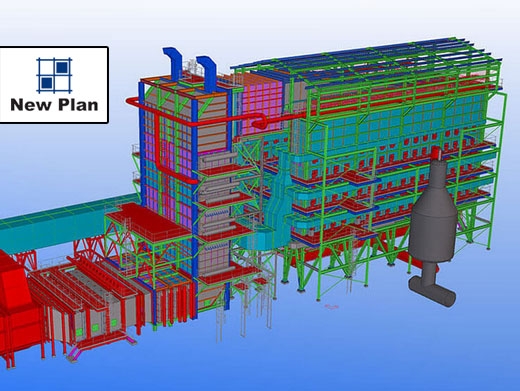Select the vertical red pipe on the tower face
The height and width of the screenshot is (391, 520).
point(158,140)
